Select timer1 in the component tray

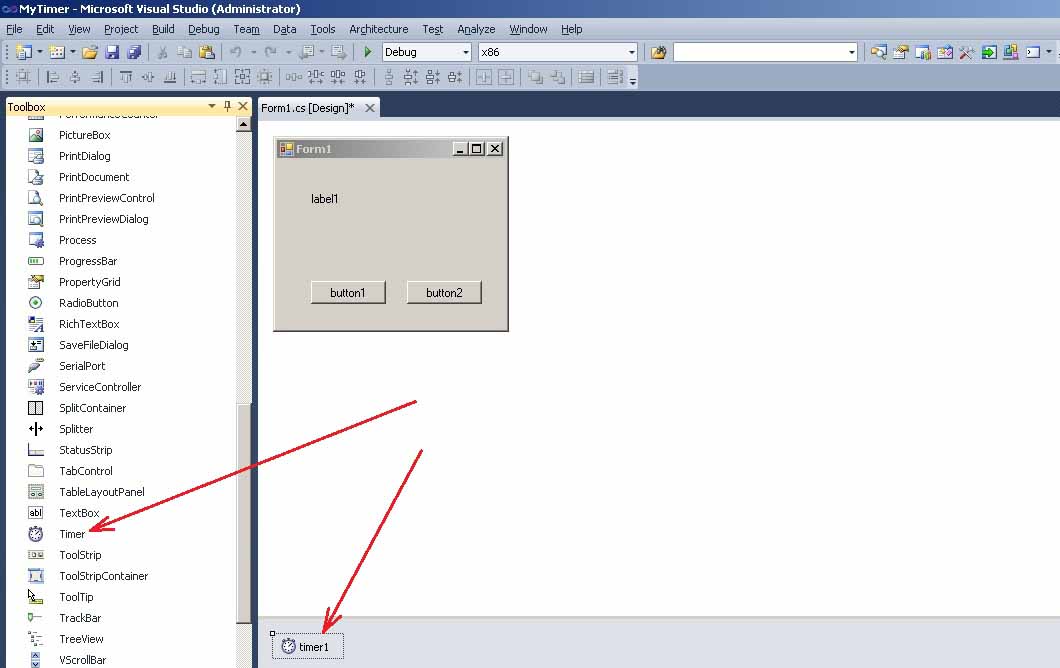[x=308, y=645]
